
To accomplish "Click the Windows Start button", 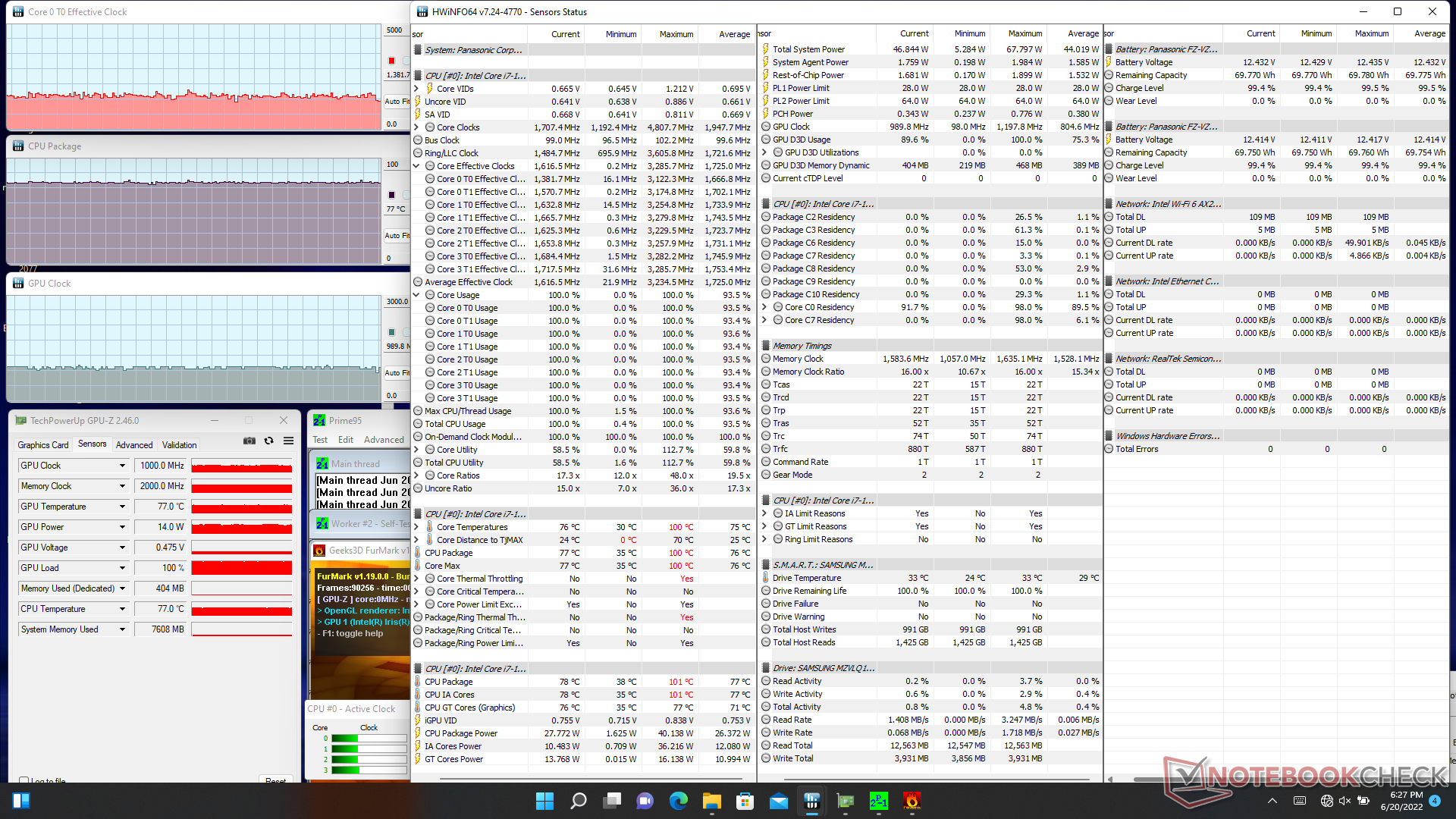I will [x=544, y=801].
